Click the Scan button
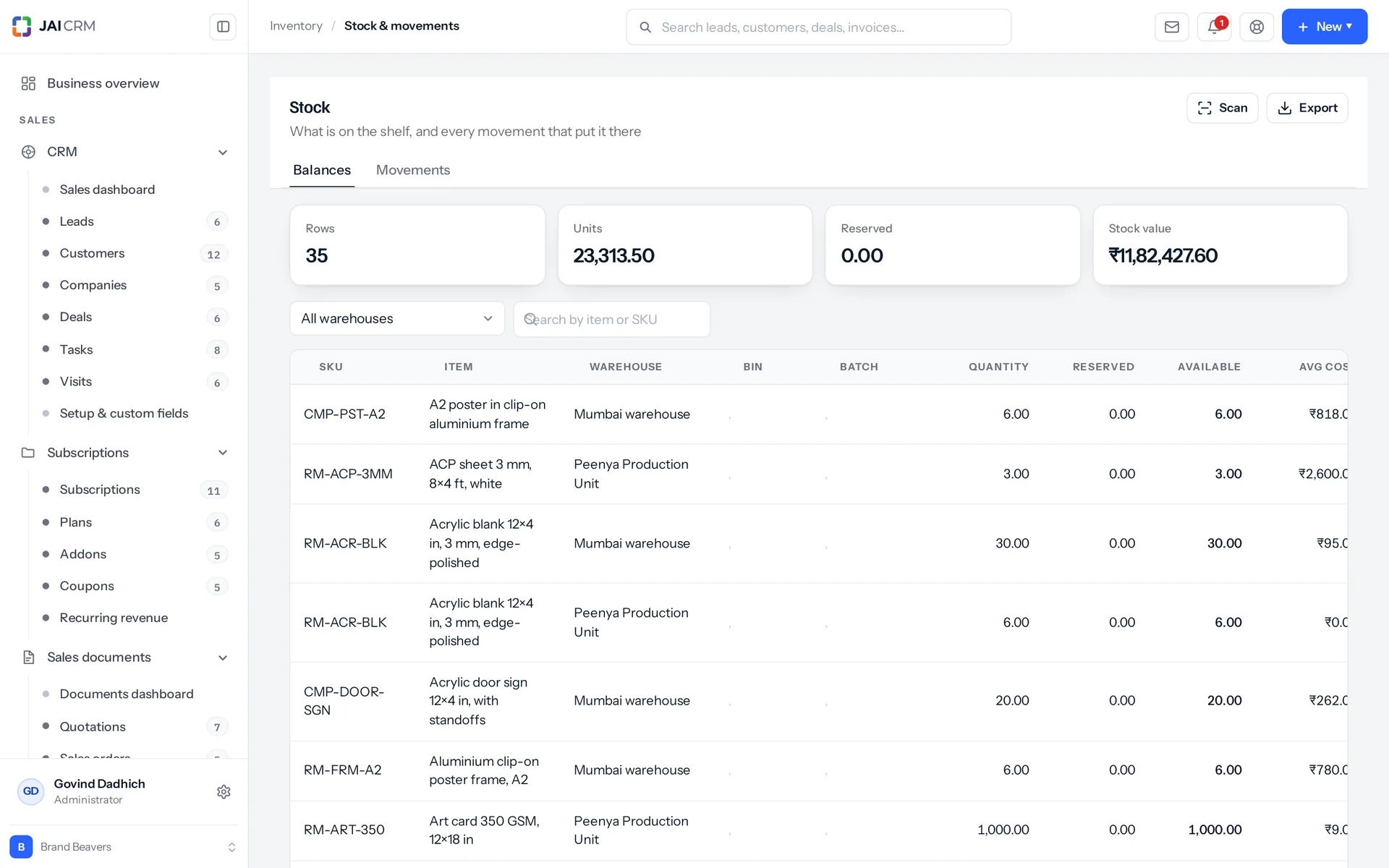Viewport: 1389px width, 868px height. click(1222, 108)
